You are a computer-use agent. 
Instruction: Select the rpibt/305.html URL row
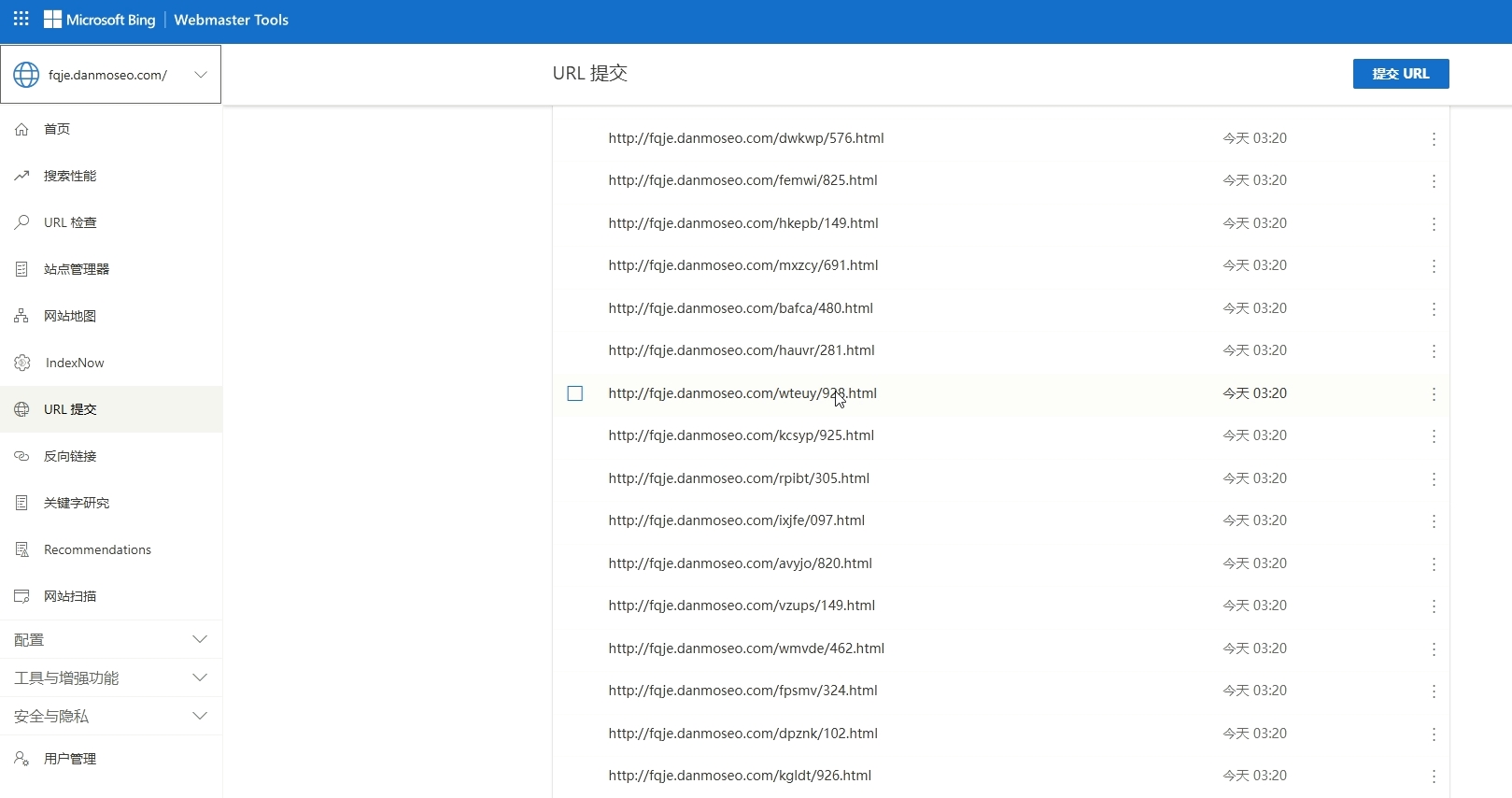point(738,478)
